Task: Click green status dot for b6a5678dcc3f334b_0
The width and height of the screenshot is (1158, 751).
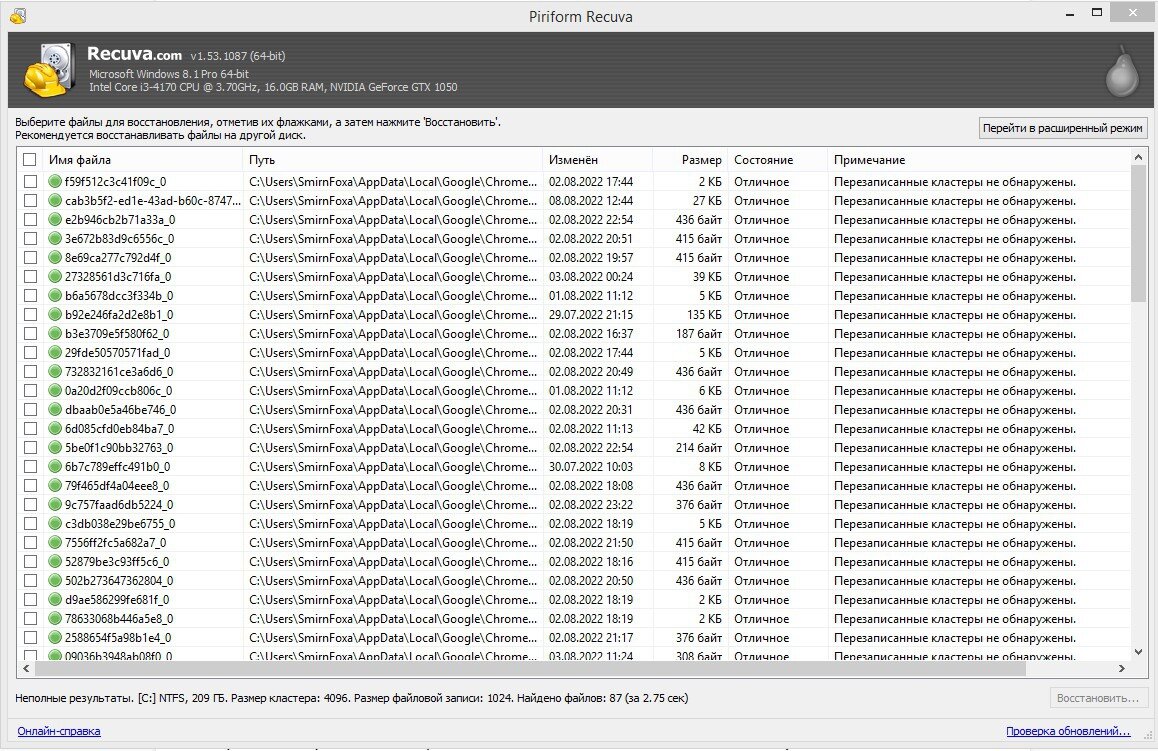Action: (x=55, y=295)
